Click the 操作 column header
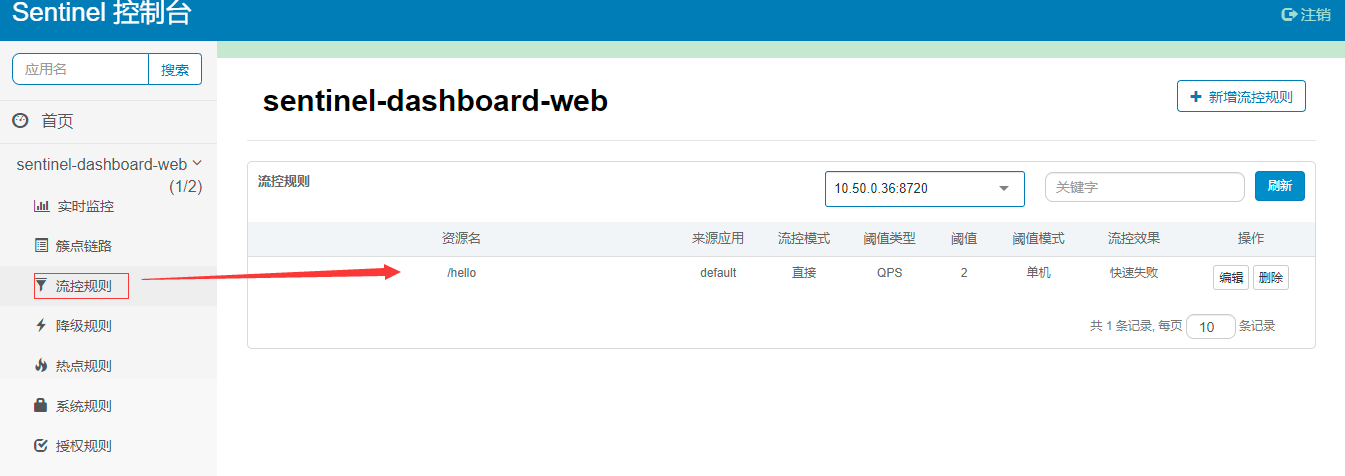1345x476 pixels. 1251,238
